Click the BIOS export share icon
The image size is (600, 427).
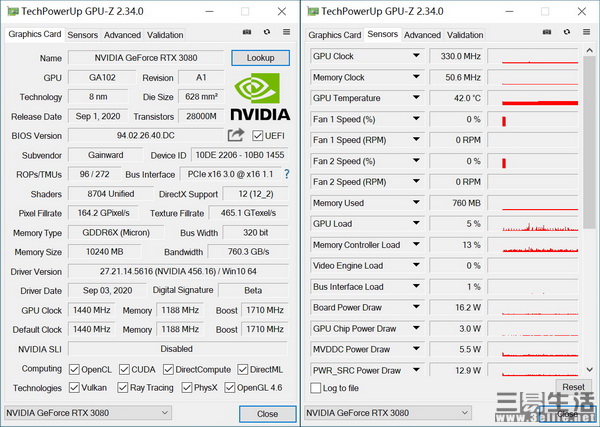pos(236,135)
